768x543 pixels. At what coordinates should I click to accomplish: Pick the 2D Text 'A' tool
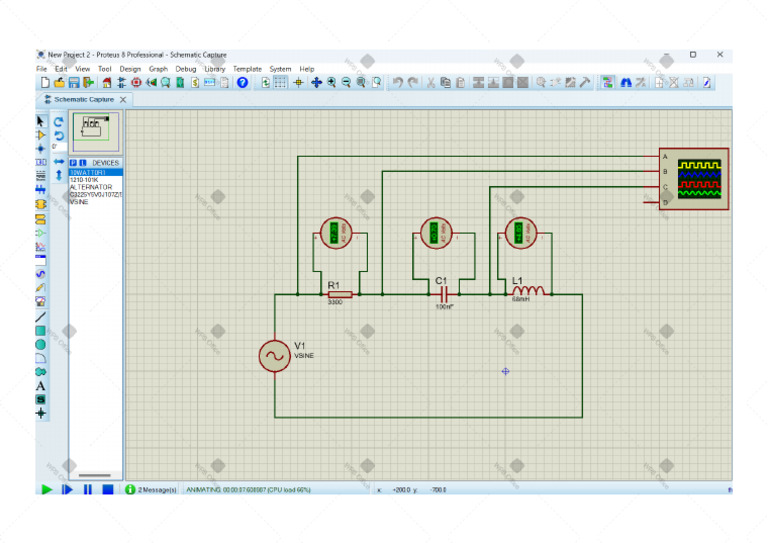[41, 385]
